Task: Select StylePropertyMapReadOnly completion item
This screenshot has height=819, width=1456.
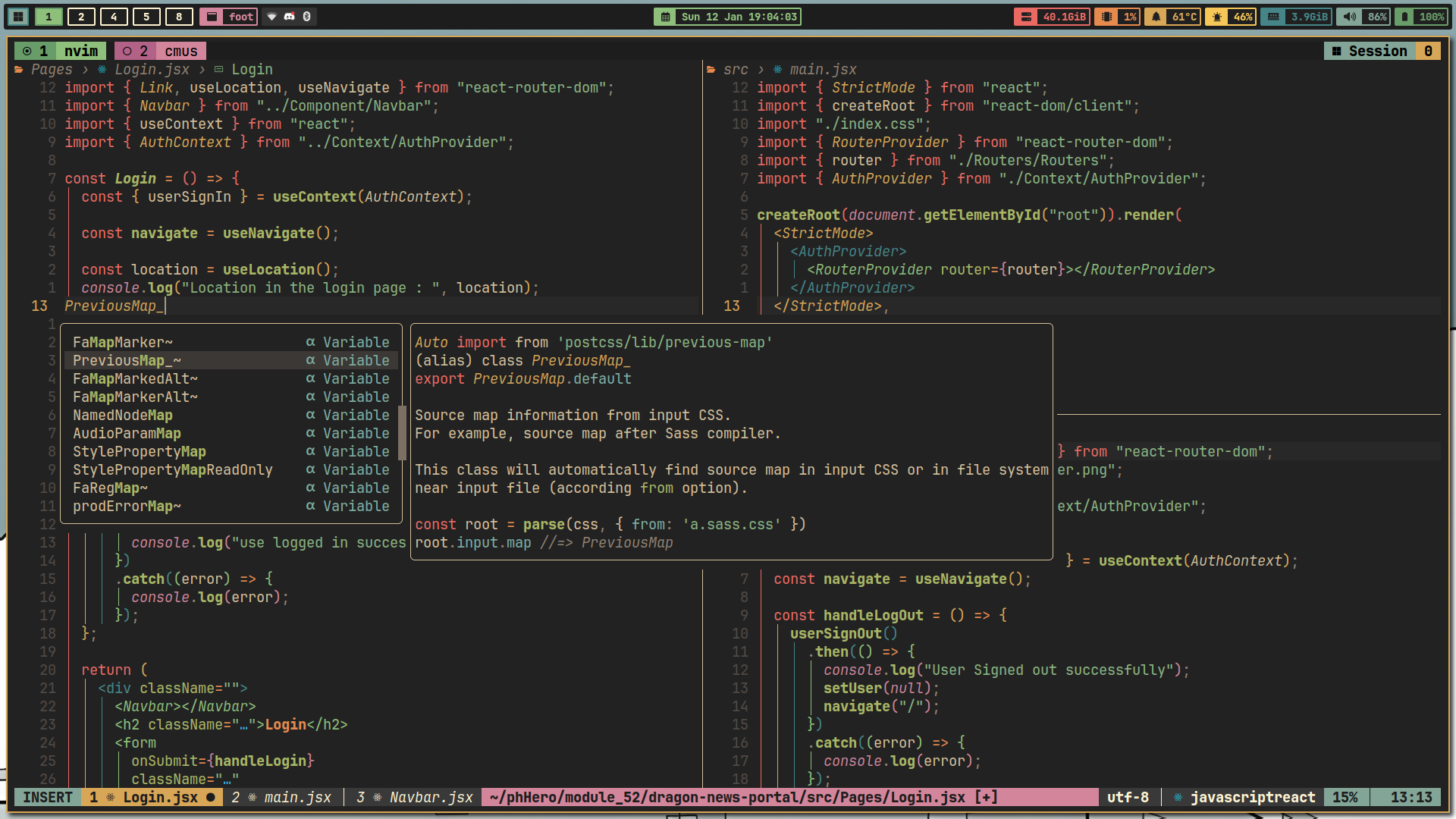Action: [x=231, y=470]
